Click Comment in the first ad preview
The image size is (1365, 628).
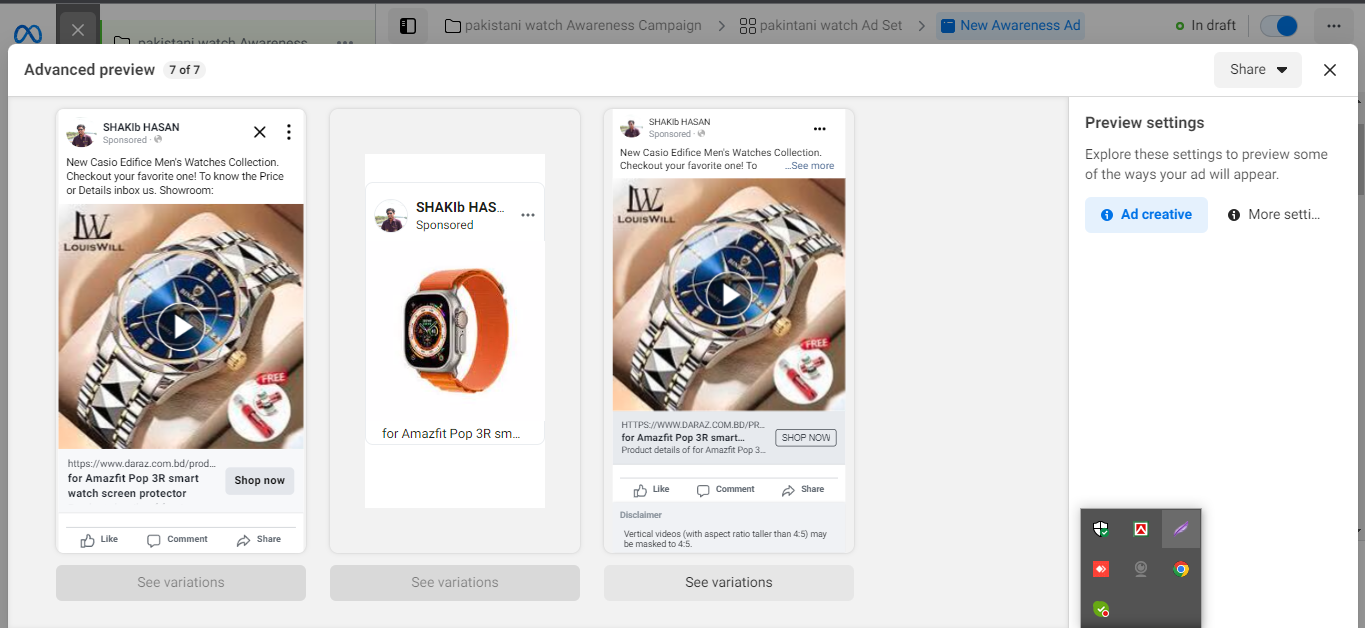coord(177,540)
